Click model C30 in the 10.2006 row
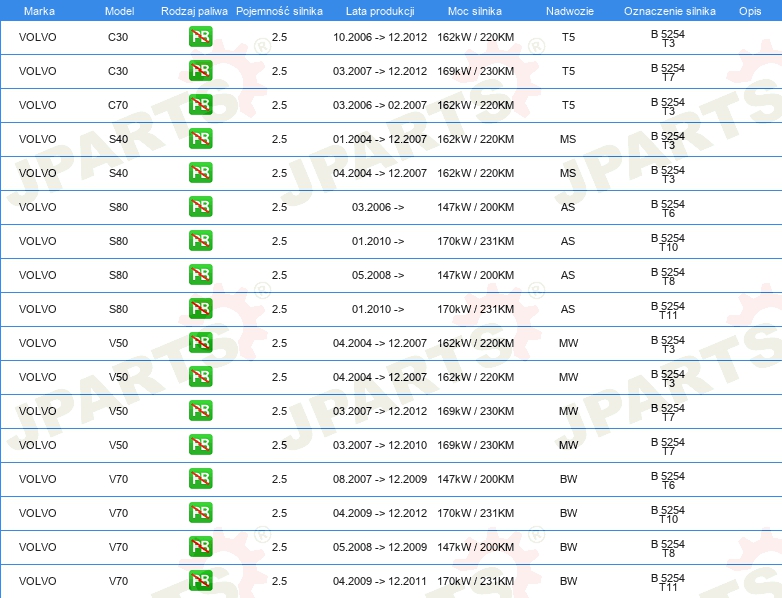The width and height of the screenshot is (782, 598). pos(118,37)
